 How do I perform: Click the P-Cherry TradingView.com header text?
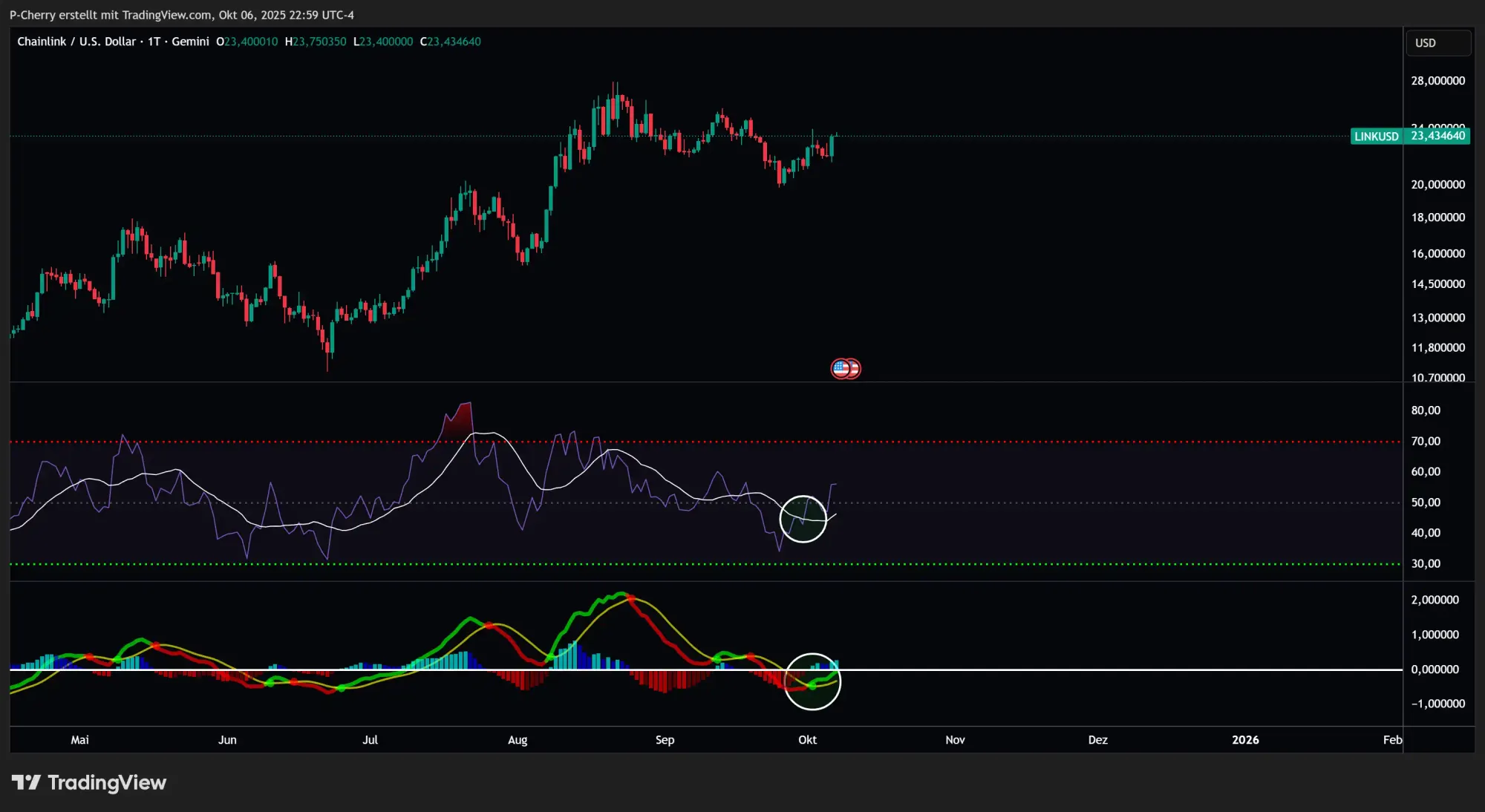click(x=181, y=15)
